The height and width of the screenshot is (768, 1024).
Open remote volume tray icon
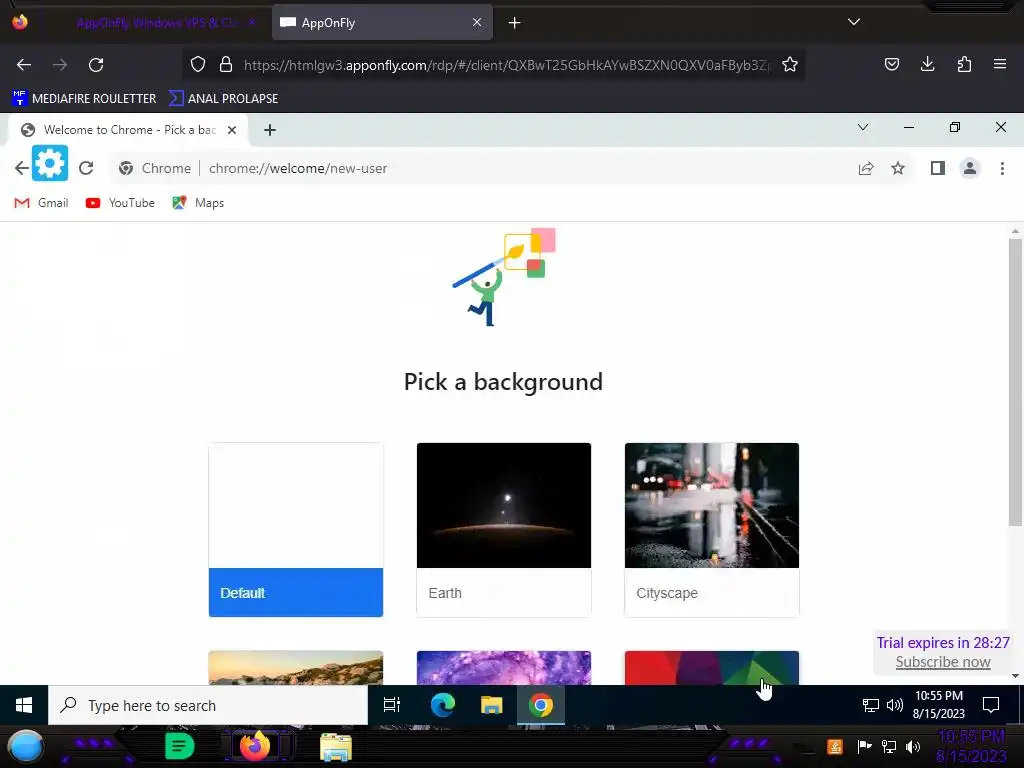[895, 705]
